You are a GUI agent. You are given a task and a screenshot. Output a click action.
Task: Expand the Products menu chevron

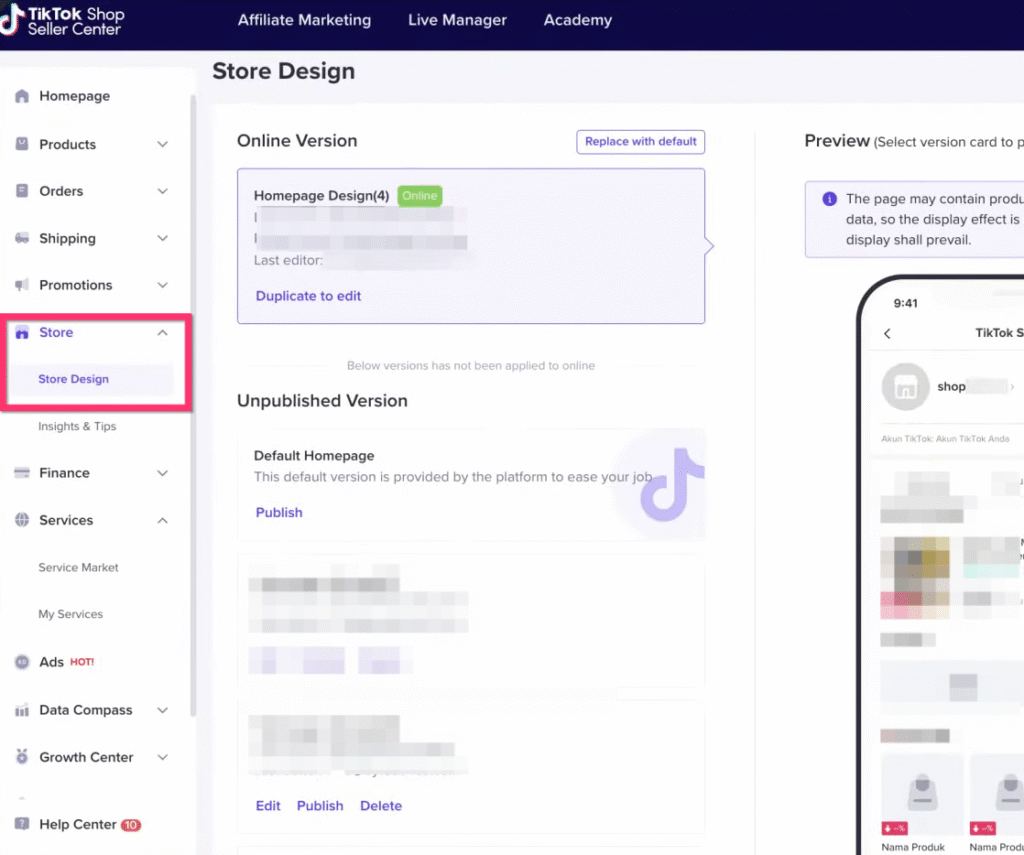pyautogui.click(x=163, y=144)
